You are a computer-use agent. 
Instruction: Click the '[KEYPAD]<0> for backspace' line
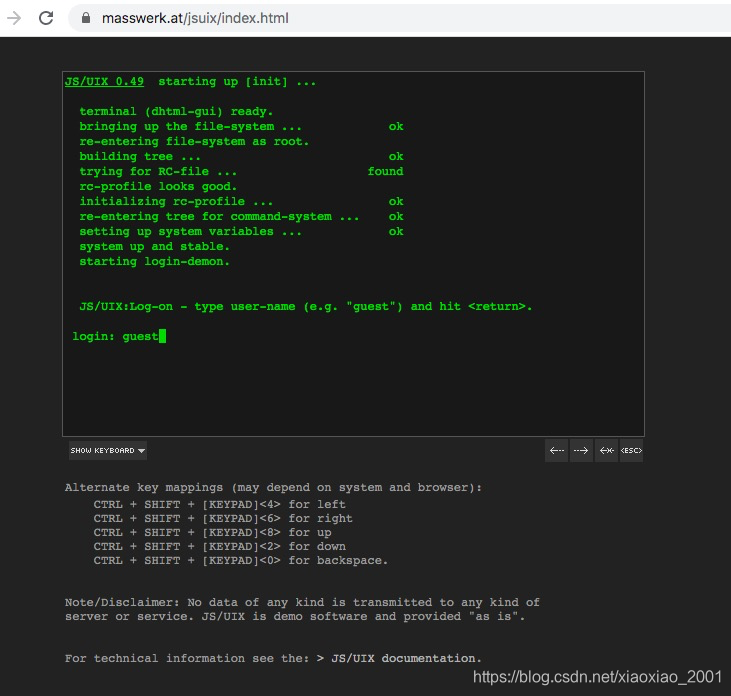tap(241, 560)
